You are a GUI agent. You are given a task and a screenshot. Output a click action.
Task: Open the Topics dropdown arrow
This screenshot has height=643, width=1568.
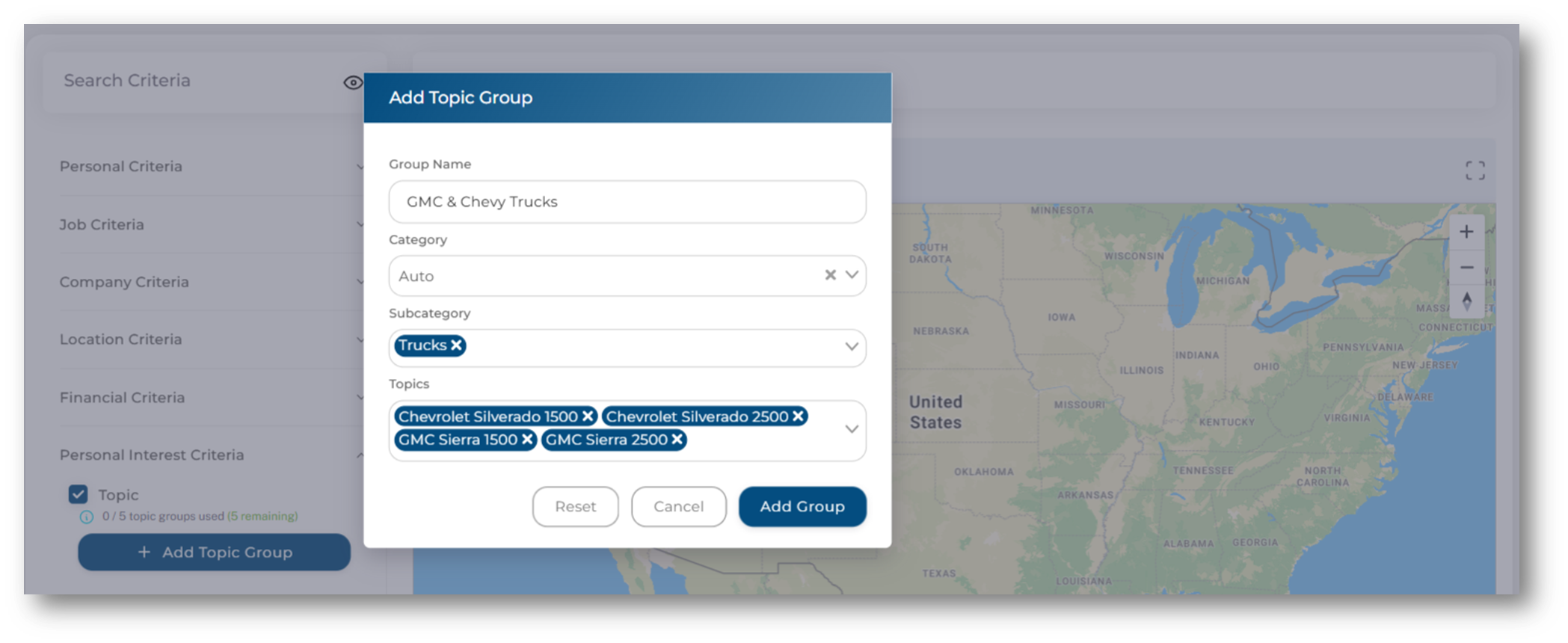click(x=851, y=429)
